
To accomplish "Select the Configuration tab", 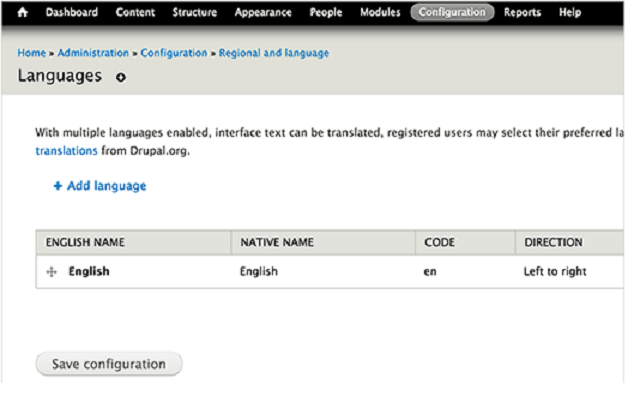I will click(x=452, y=12).
